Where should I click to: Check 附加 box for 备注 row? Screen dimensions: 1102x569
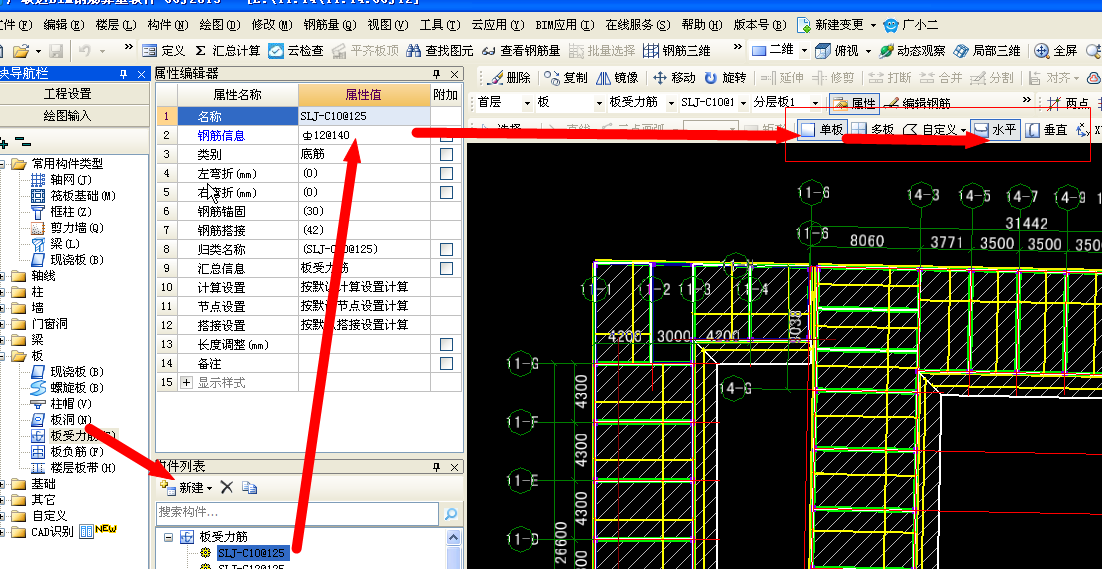(x=446, y=363)
